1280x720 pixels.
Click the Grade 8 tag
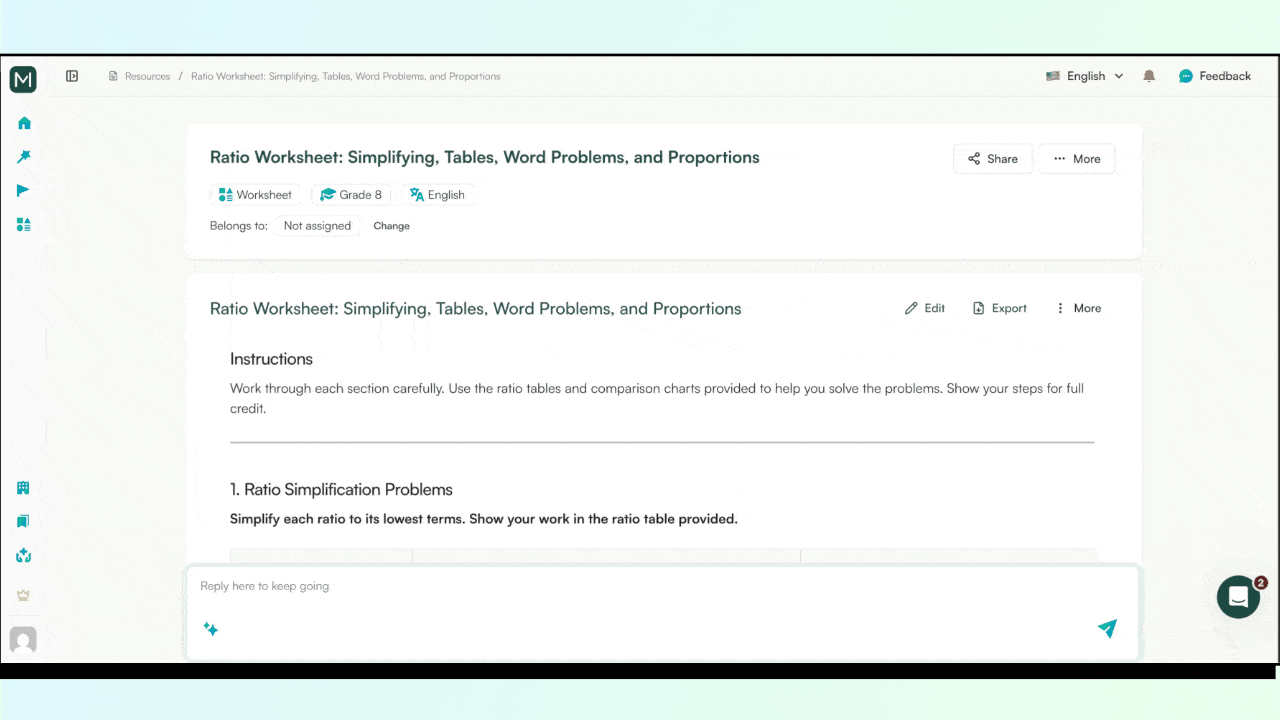point(351,195)
